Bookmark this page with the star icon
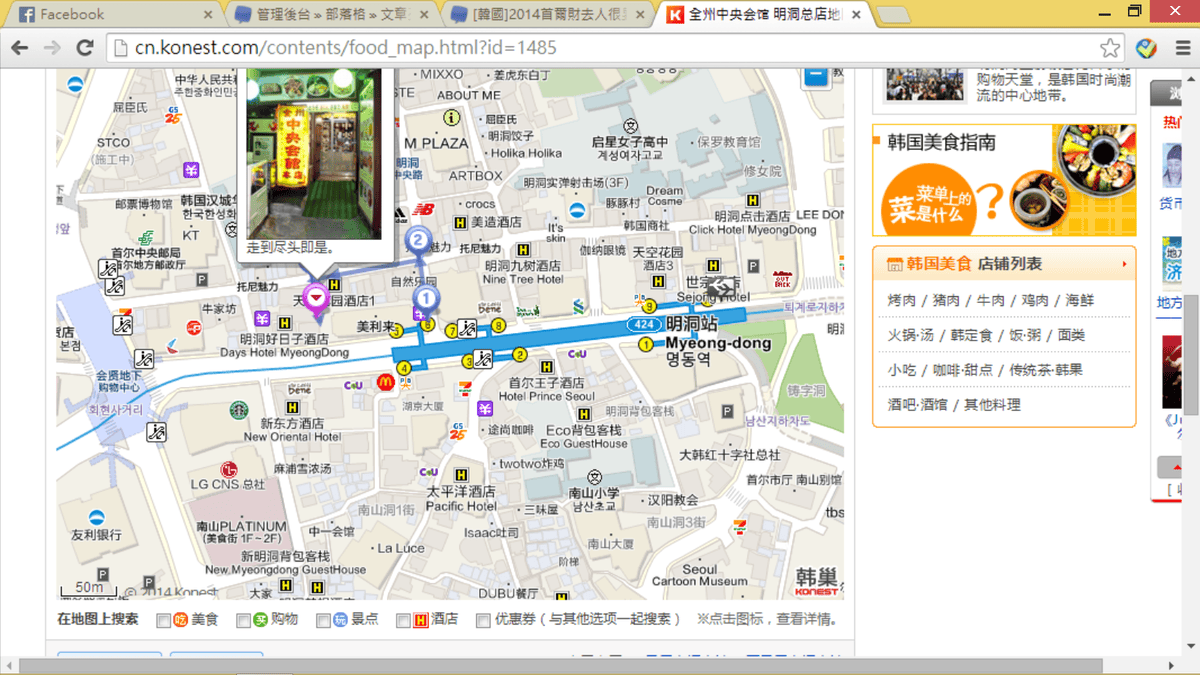The image size is (1200, 675). [x=1109, y=48]
